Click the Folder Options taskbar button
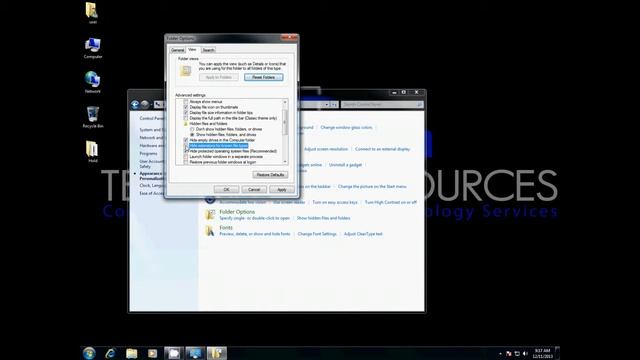This screenshot has width=640, height=360. pos(216,353)
